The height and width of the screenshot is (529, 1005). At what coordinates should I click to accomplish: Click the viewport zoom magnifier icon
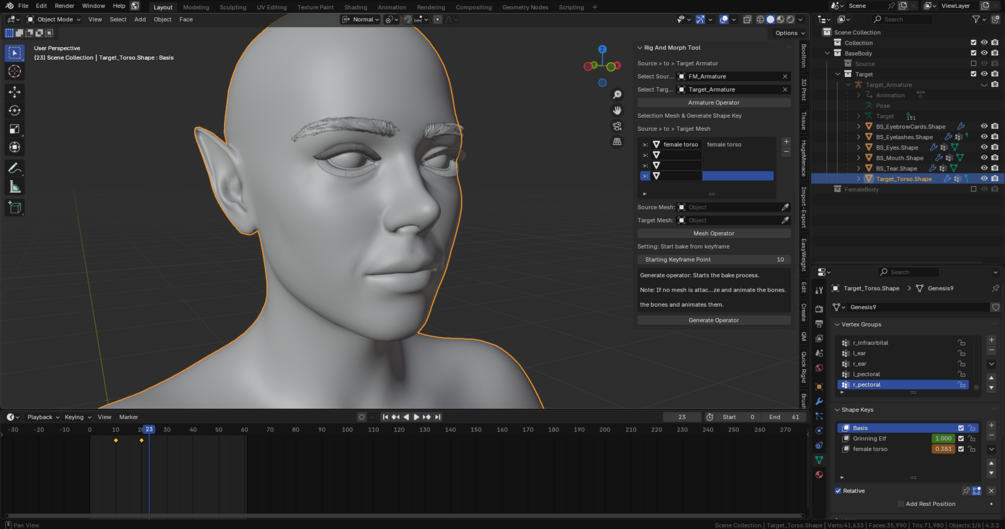point(617,95)
